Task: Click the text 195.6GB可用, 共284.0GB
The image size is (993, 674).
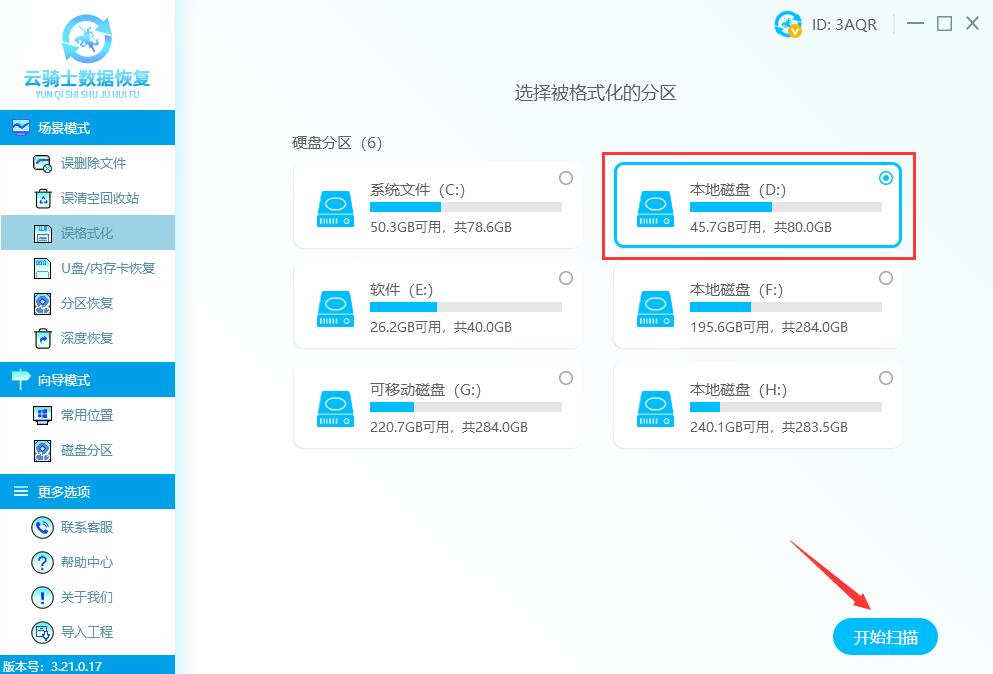Action: (769, 327)
